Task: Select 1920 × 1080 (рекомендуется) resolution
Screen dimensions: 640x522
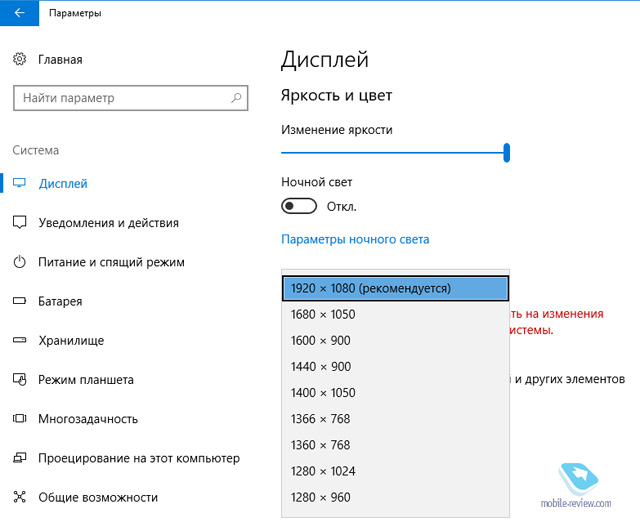Action: 395,289
